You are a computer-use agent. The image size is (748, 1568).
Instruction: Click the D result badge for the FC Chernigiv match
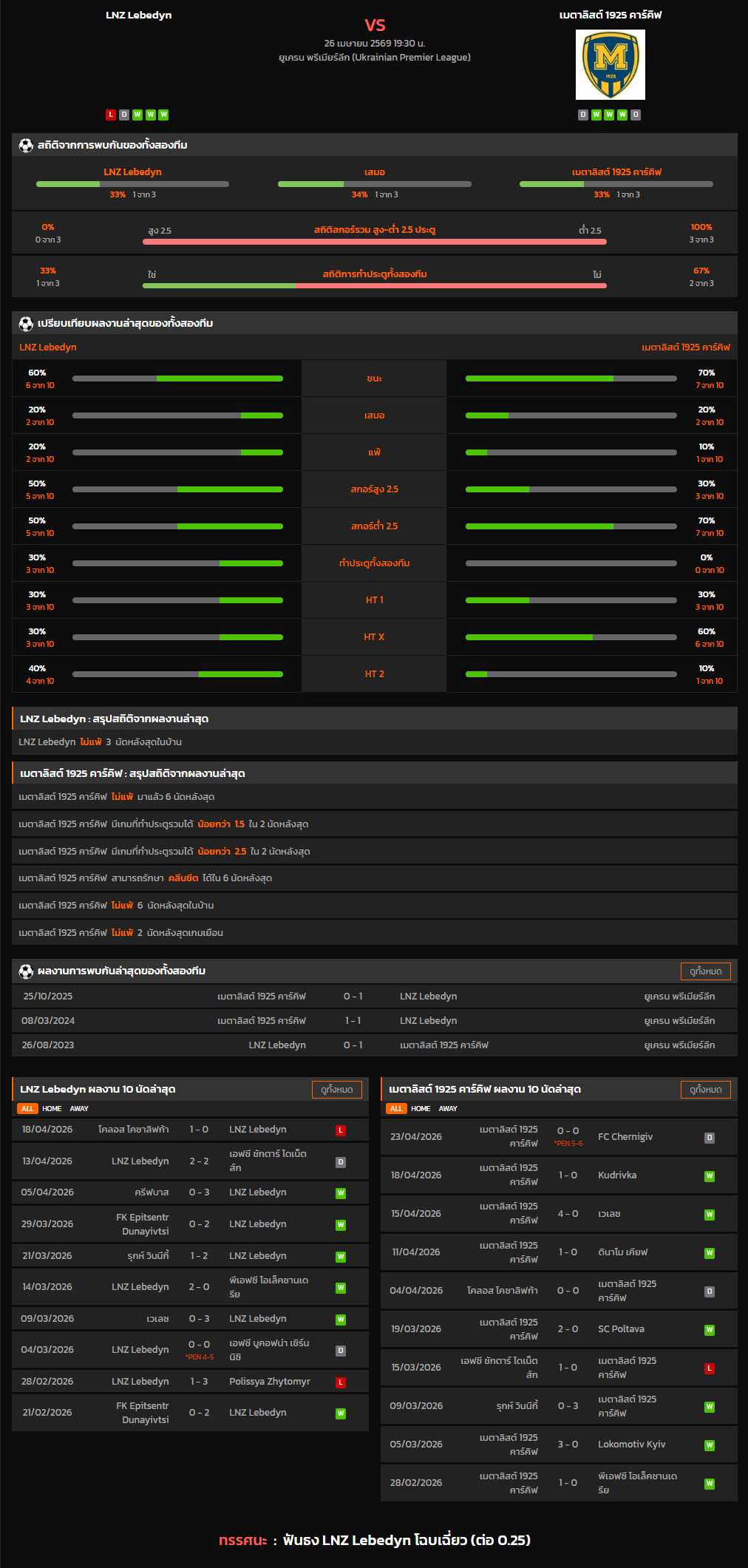(710, 1138)
